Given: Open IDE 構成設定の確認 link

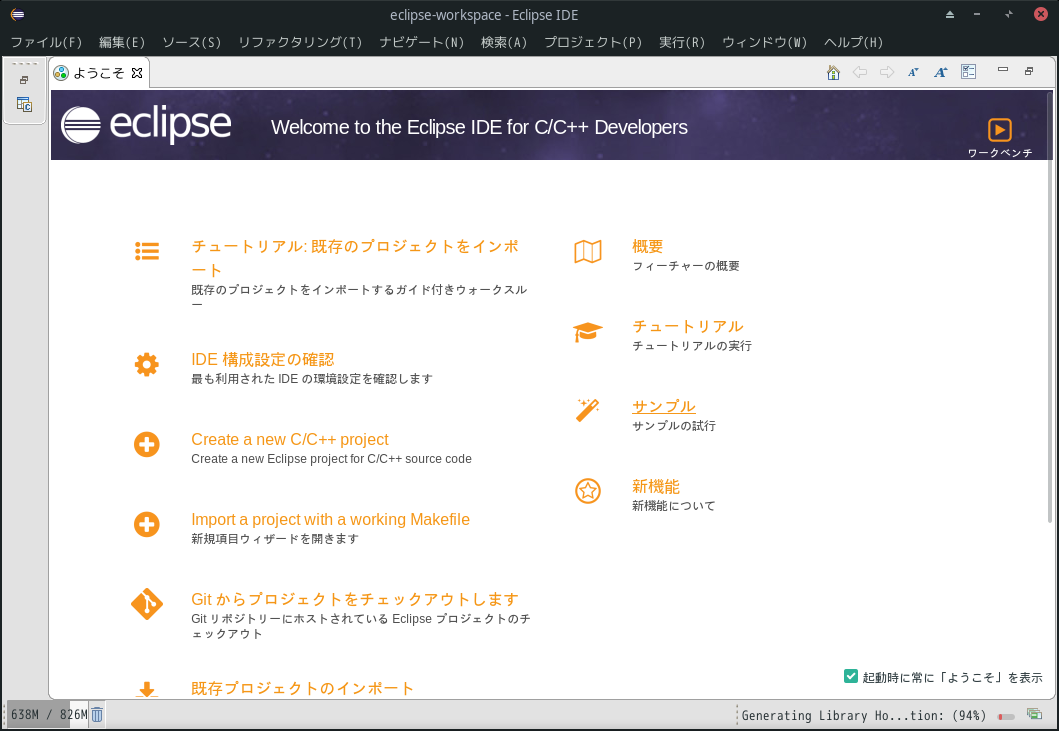Looking at the screenshot, I should [x=263, y=359].
